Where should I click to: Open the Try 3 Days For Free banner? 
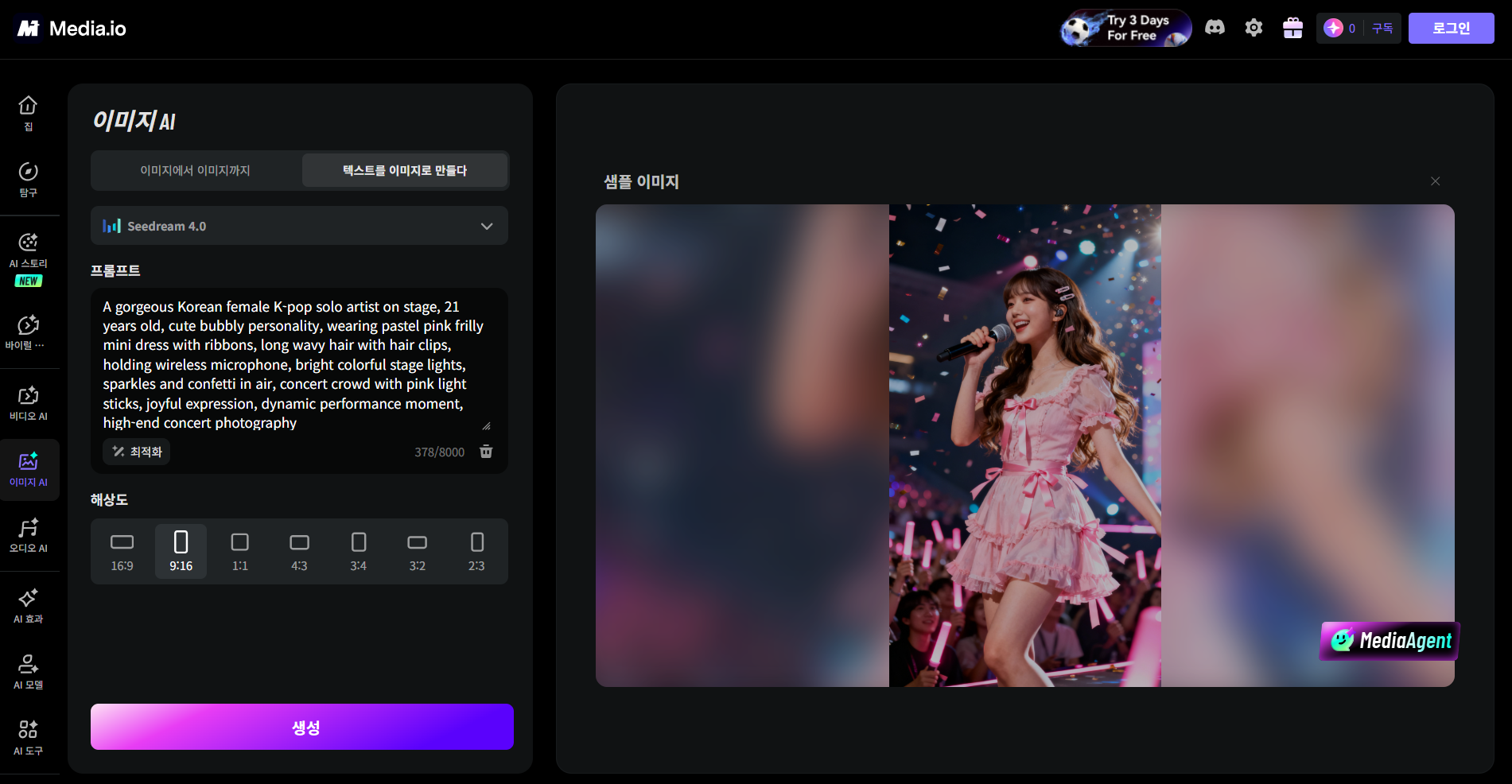1125,29
